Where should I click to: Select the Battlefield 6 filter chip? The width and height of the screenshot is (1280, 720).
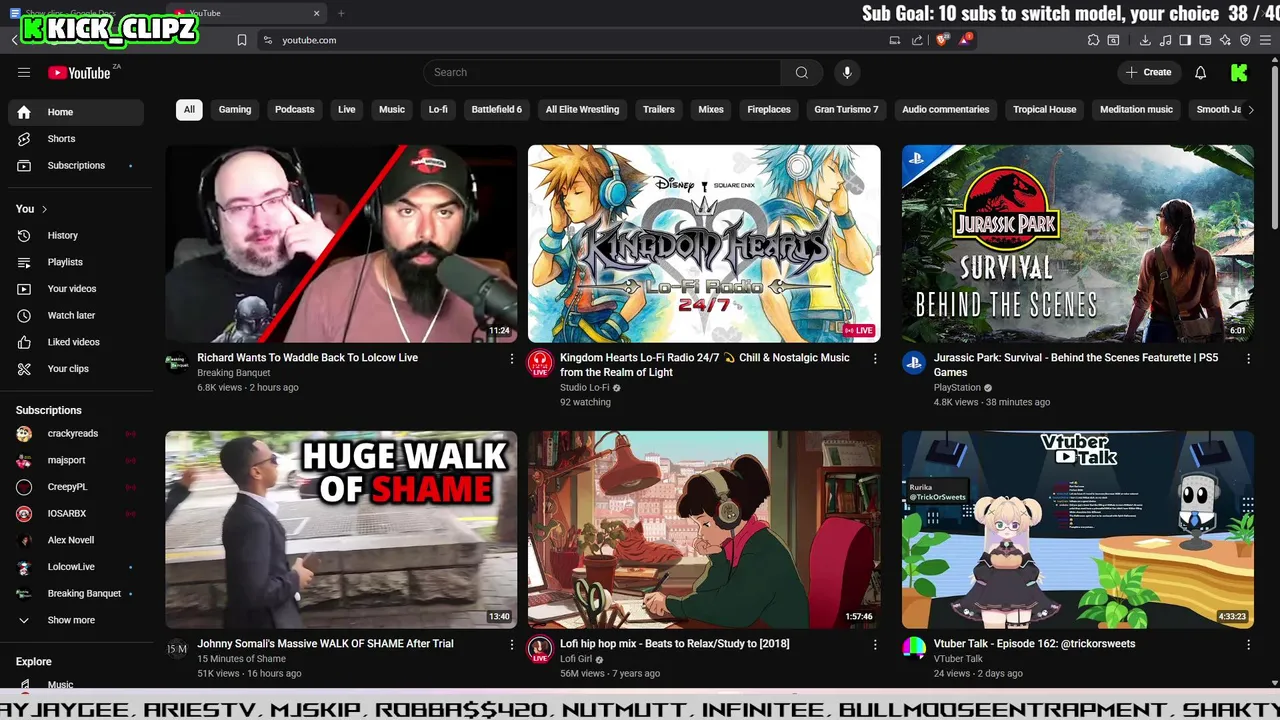(x=497, y=110)
